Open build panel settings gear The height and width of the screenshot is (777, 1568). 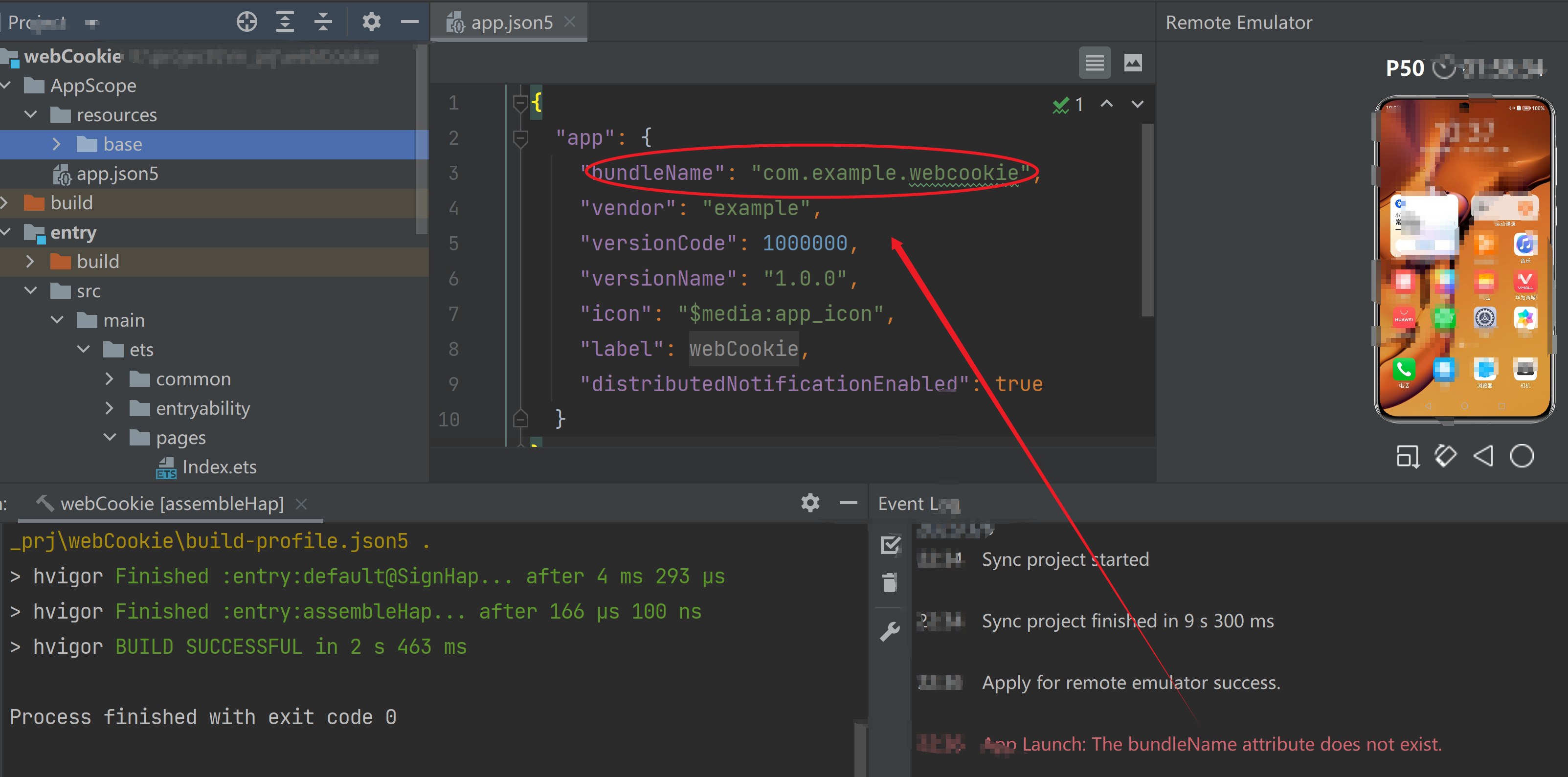[810, 503]
